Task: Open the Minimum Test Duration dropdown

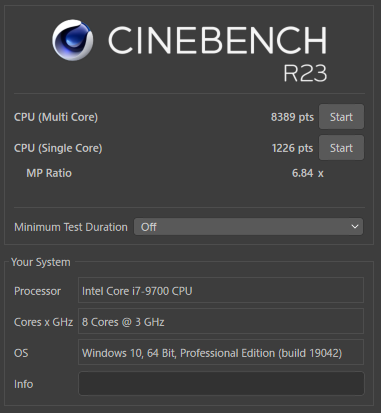Action: click(x=248, y=227)
